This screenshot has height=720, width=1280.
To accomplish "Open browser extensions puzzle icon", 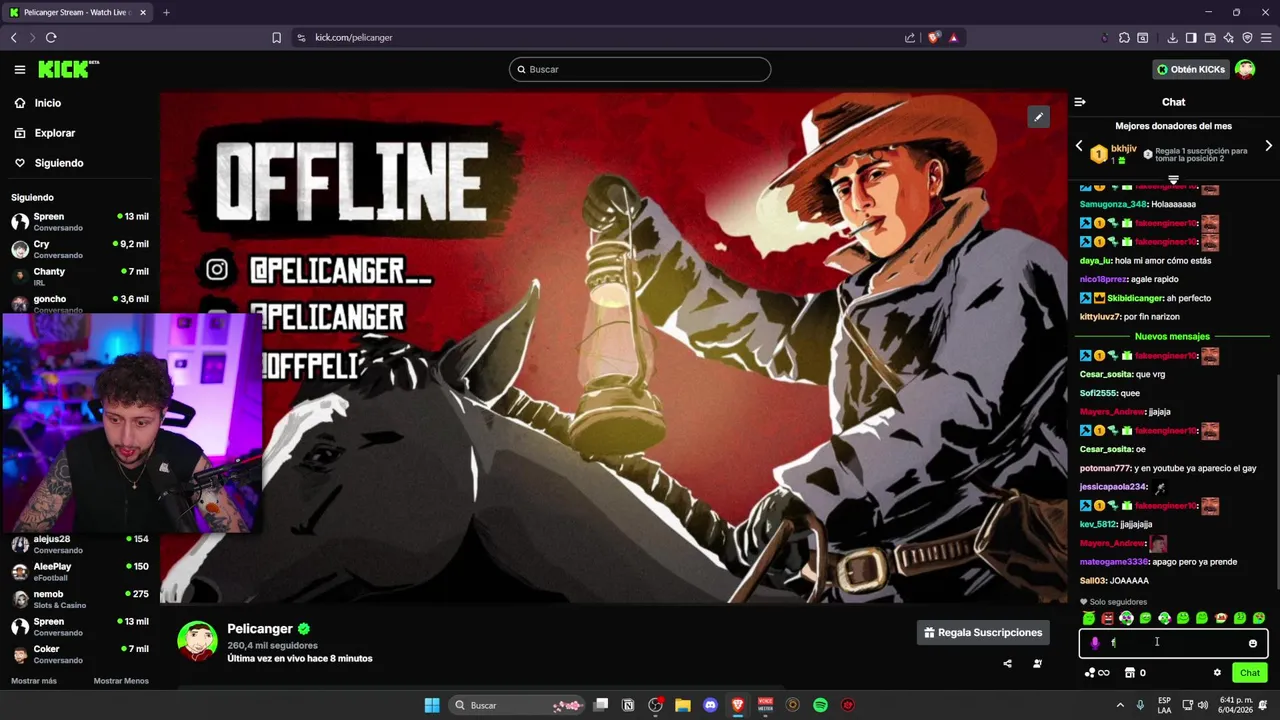I will click(1124, 38).
